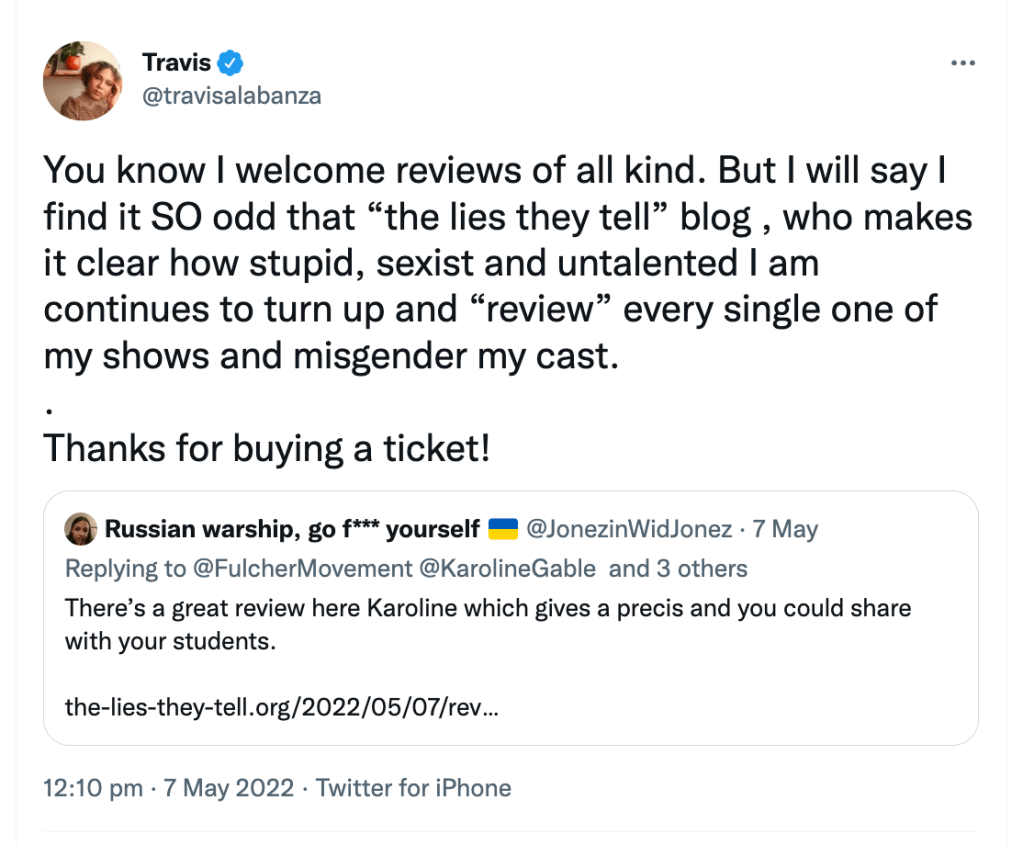
Task: Open the the-lies-they-tell.org review link
Action: pos(282,707)
